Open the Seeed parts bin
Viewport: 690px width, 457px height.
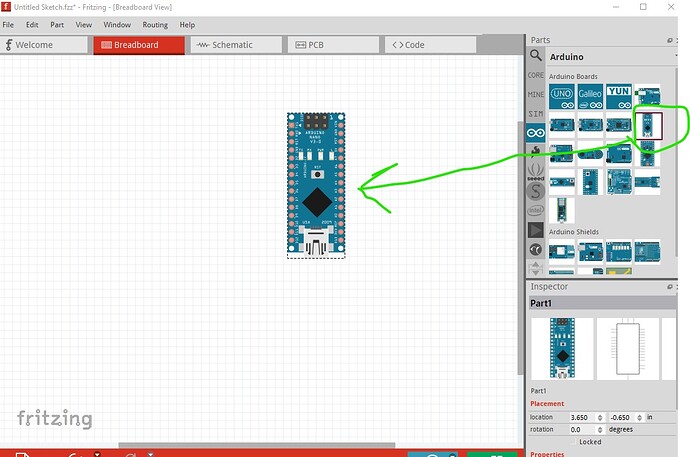536,172
